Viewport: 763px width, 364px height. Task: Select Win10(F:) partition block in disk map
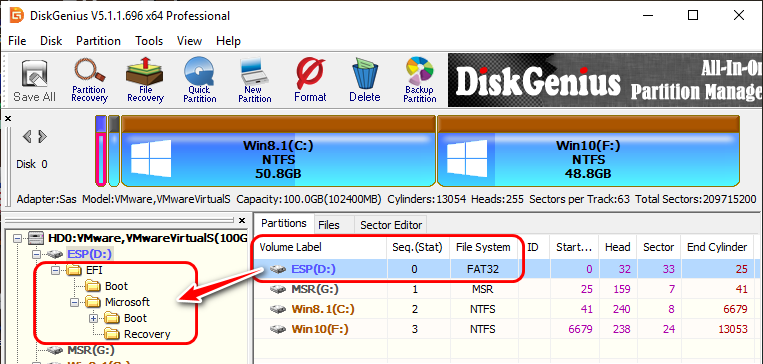588,151
